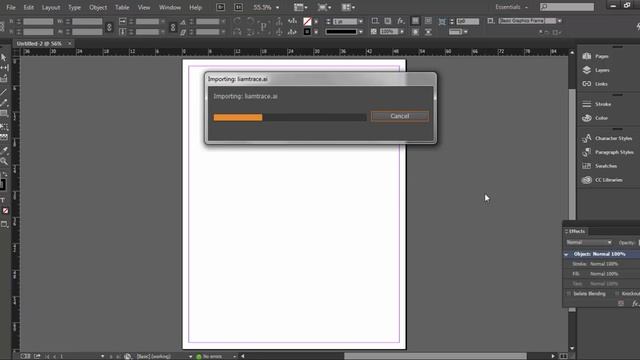Open the Layout menu
The height and width of the screenshot is (360, 640).
51,7
